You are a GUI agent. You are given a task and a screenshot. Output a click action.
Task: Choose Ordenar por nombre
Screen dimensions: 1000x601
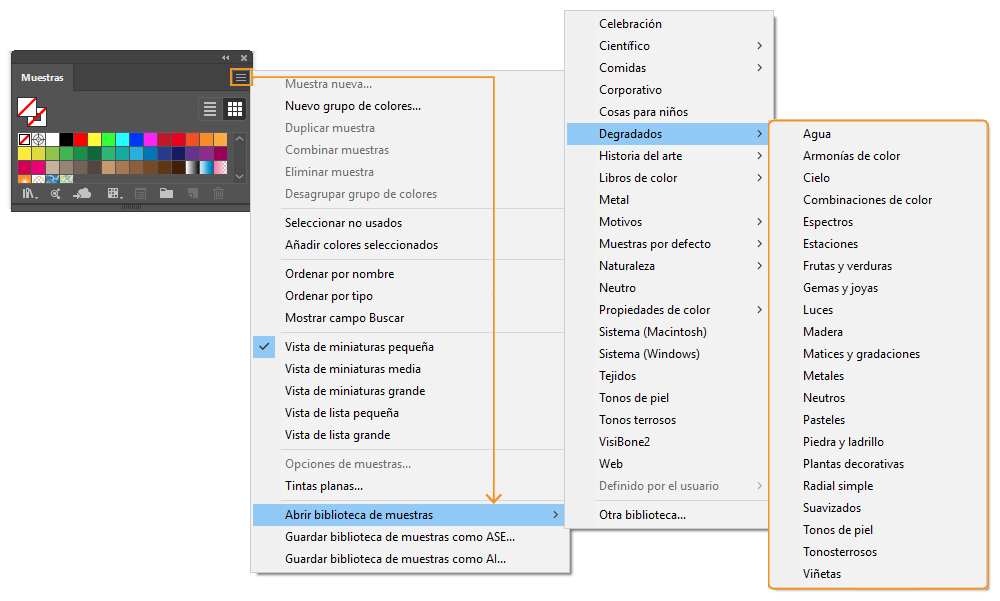(339, 274)
